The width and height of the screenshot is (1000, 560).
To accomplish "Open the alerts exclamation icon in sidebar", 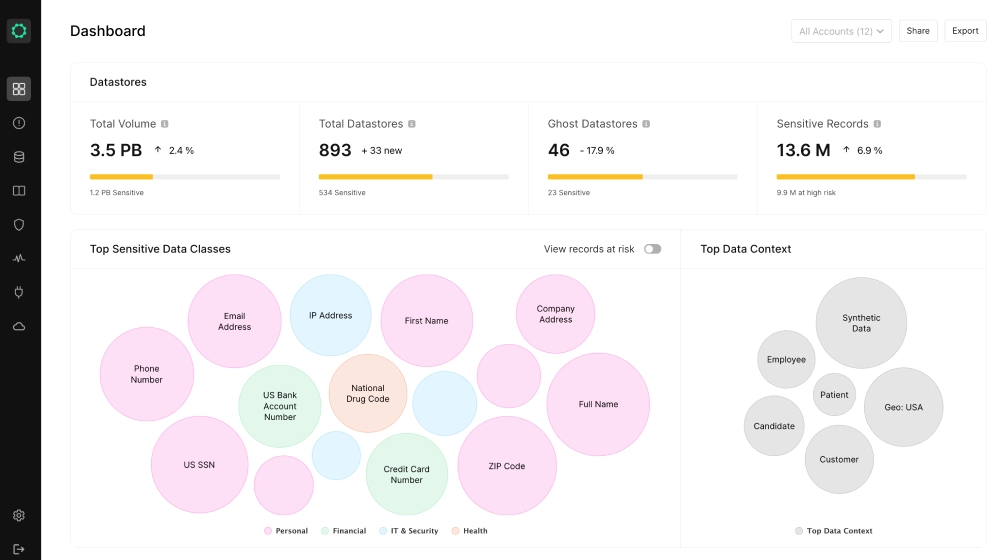I will (19, 123).
